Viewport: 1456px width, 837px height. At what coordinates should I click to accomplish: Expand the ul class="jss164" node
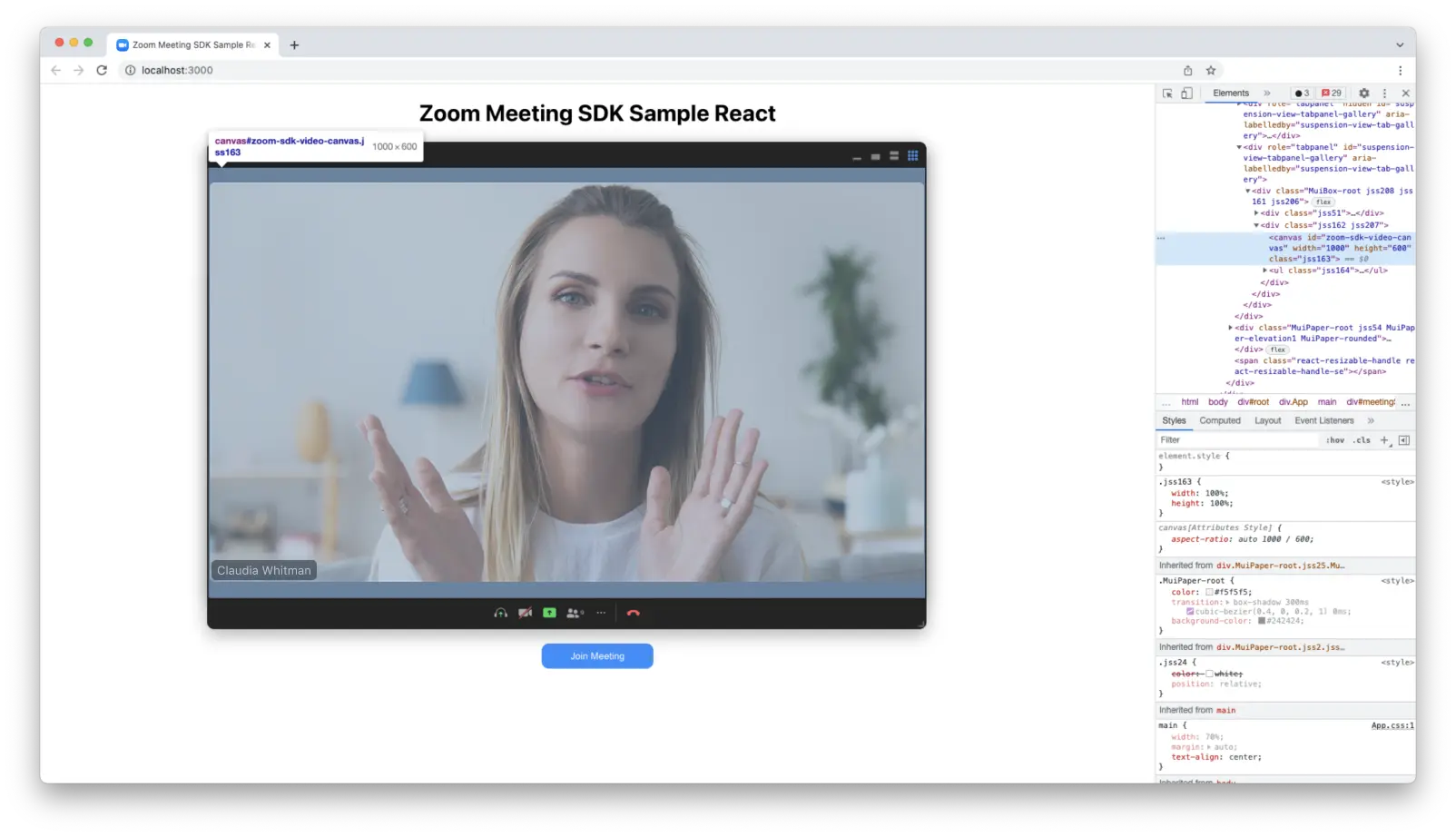(1265, 271)
